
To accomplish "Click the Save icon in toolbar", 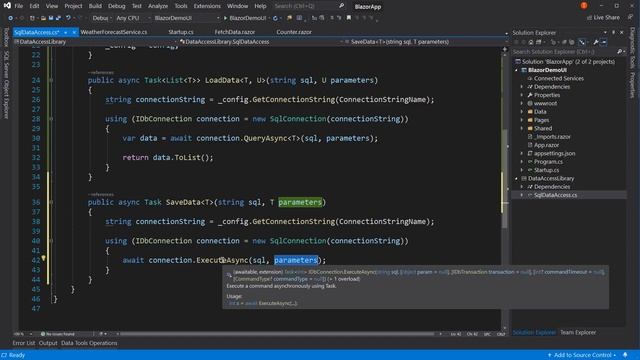I will 51,18.
